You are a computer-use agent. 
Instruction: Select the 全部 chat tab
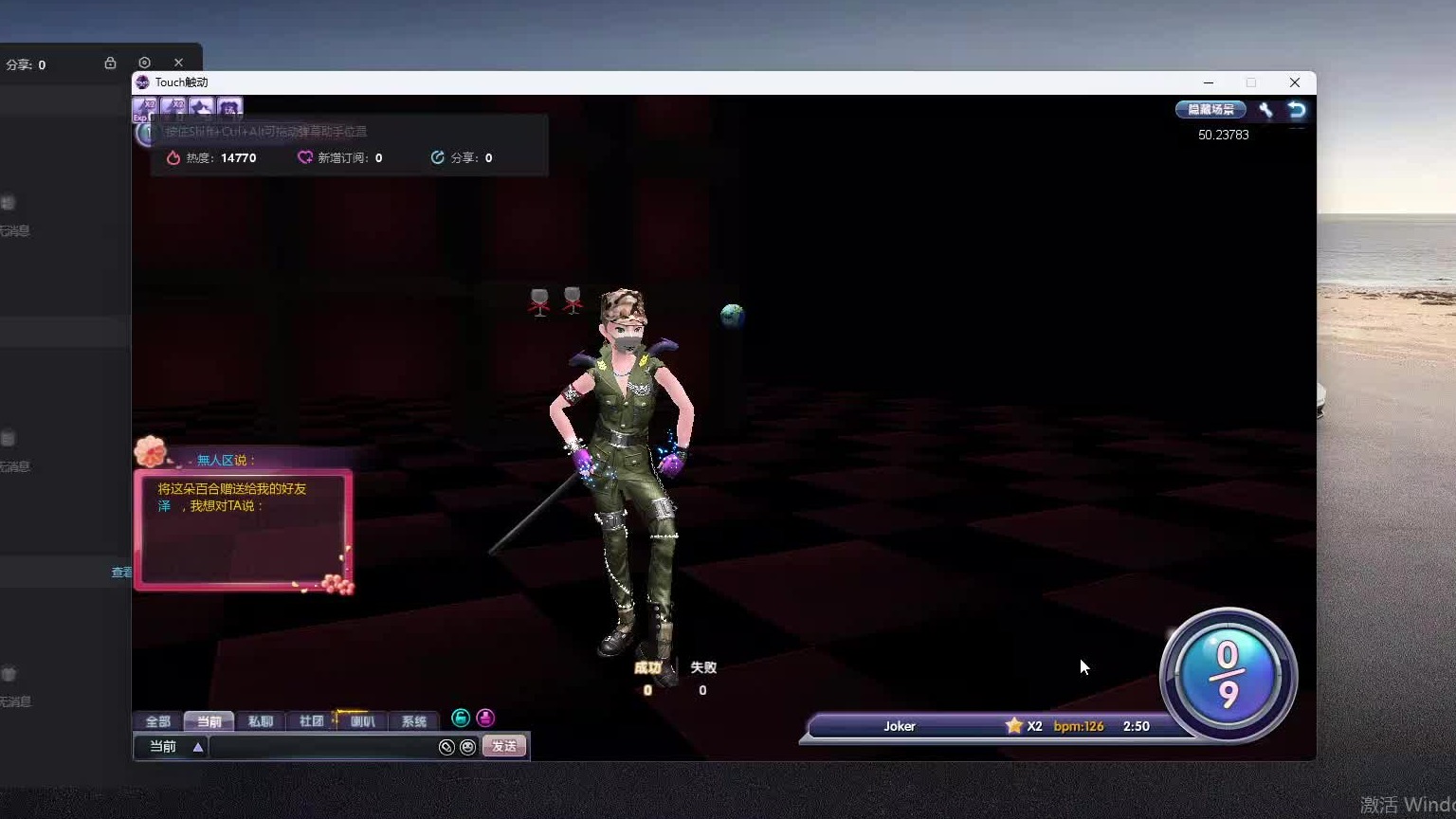tap(158, 721)
